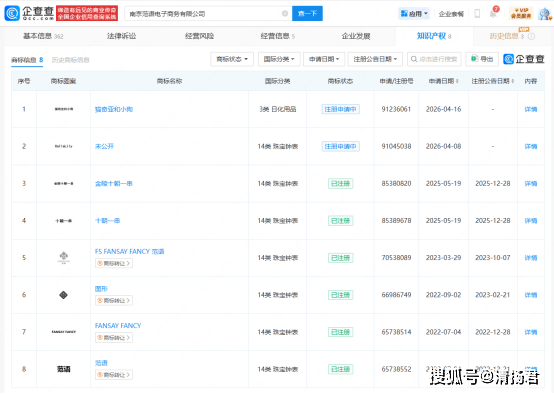Switch to the 经营信息 tab

tap(278, 36)
